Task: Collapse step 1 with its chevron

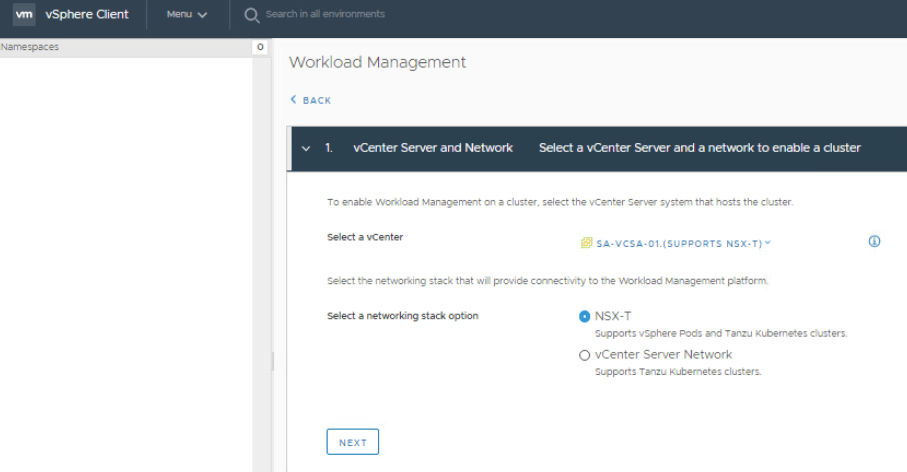Action: tap(306, 148)
